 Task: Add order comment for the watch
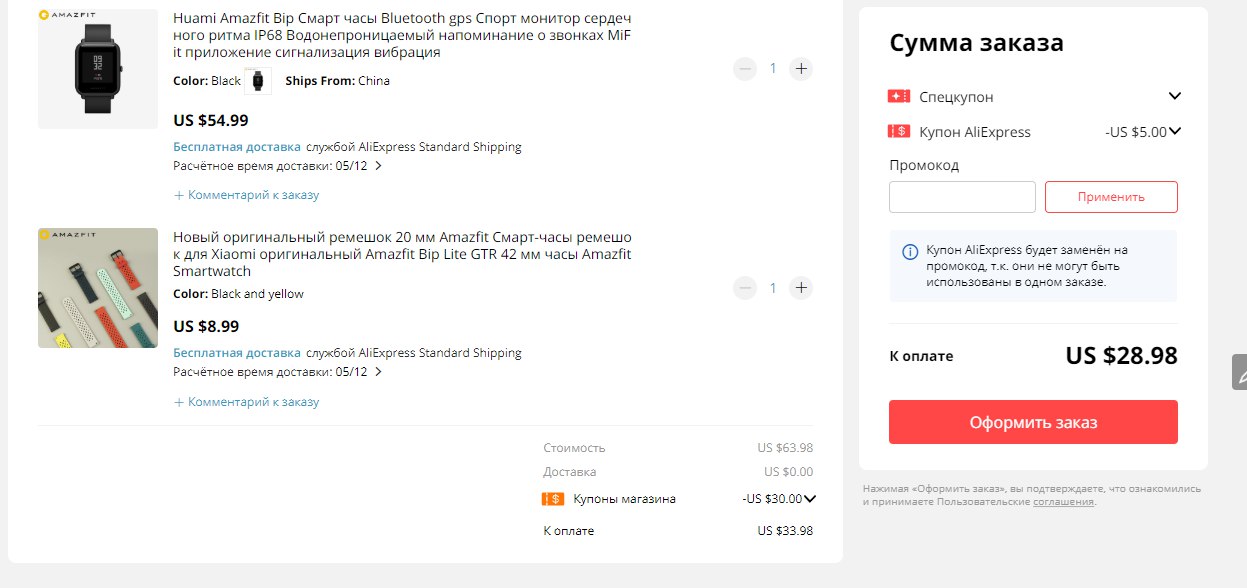pos(246,195)
